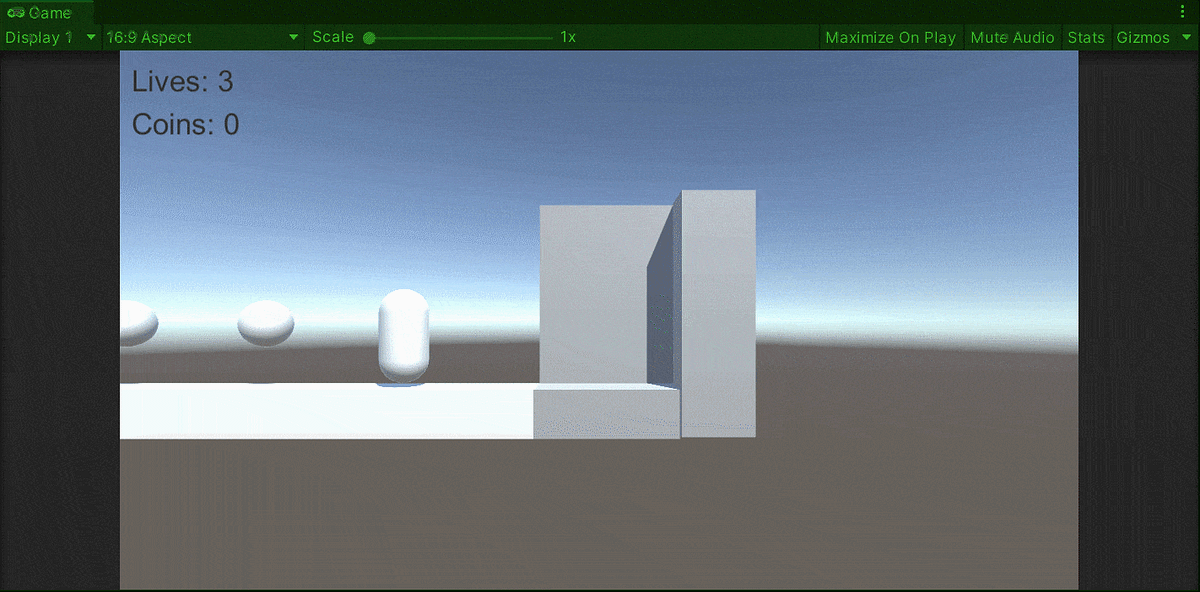Viewport: 1200px width, 592px height.
Task: Click the Gizmos dropdown arrow
Action: (x=1186, y=37)
